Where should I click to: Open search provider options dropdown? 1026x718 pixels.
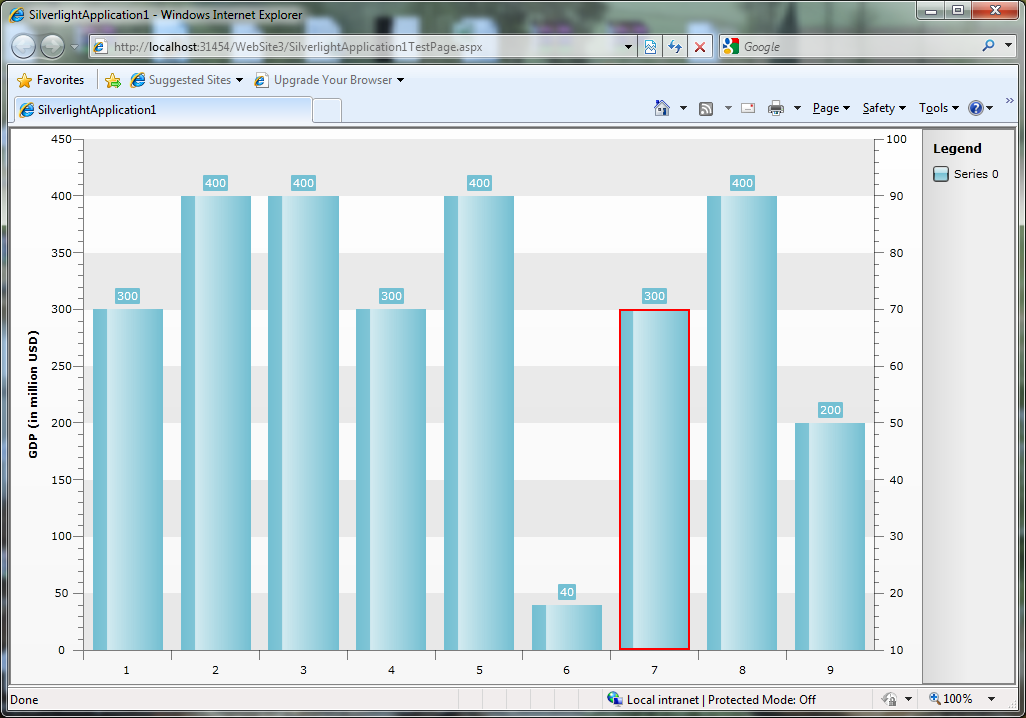pos(1008,46)
